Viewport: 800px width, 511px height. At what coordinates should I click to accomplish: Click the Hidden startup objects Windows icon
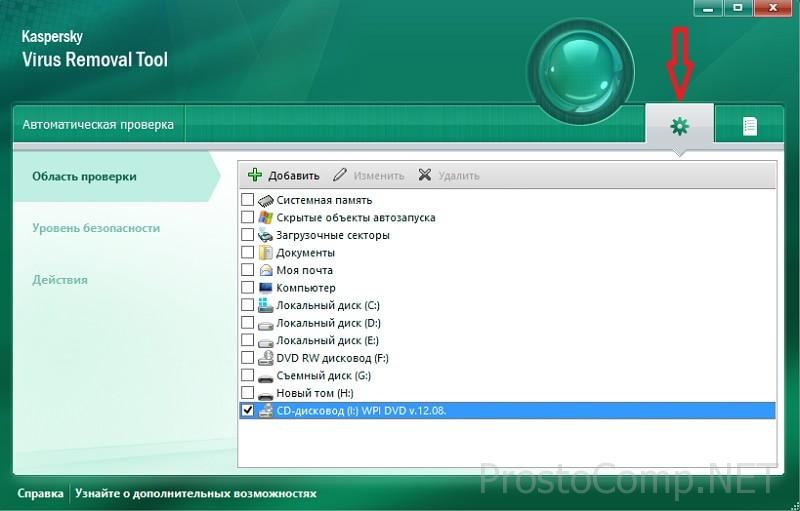tap(266, 218)
